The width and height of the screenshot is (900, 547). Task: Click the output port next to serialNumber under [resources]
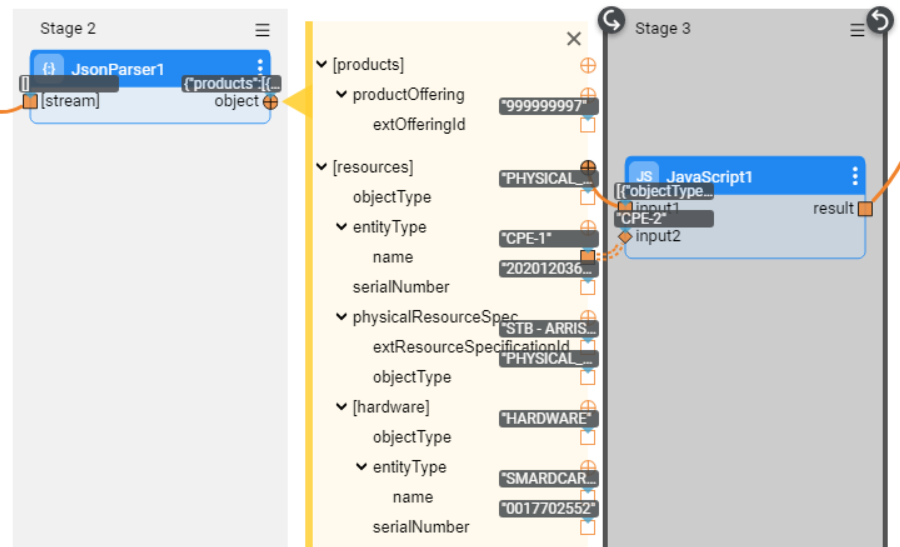[x=588, y=287]
